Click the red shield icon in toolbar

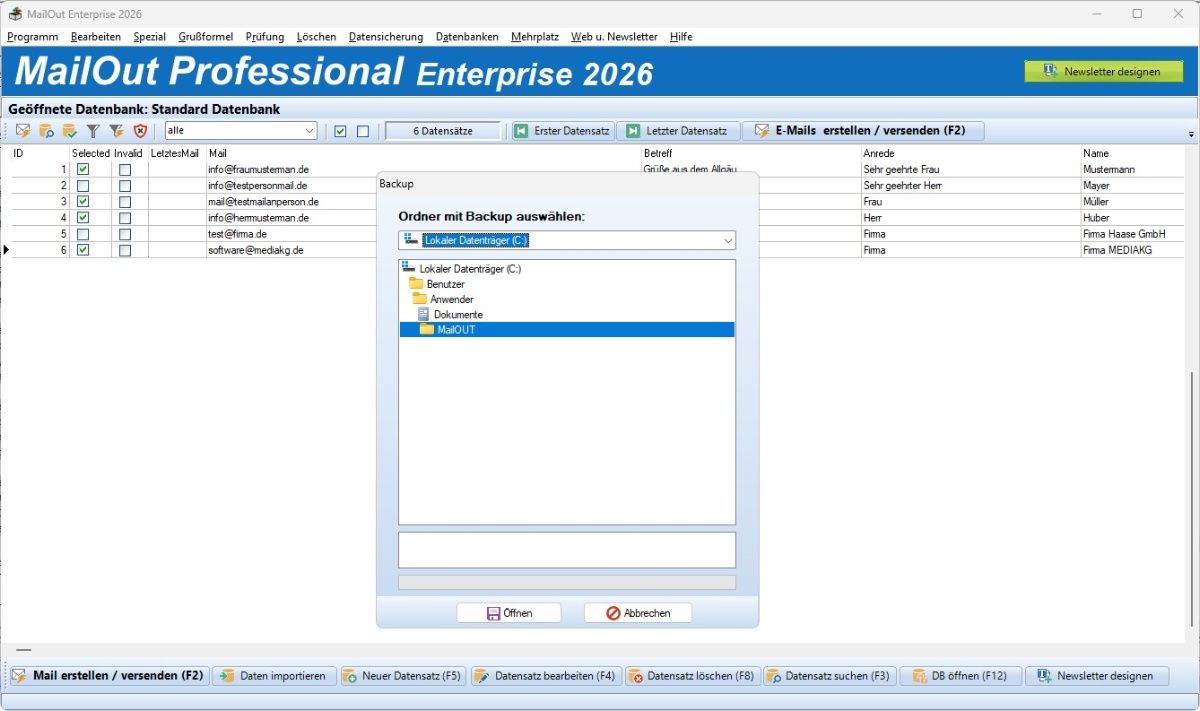(x=141, y=131)
